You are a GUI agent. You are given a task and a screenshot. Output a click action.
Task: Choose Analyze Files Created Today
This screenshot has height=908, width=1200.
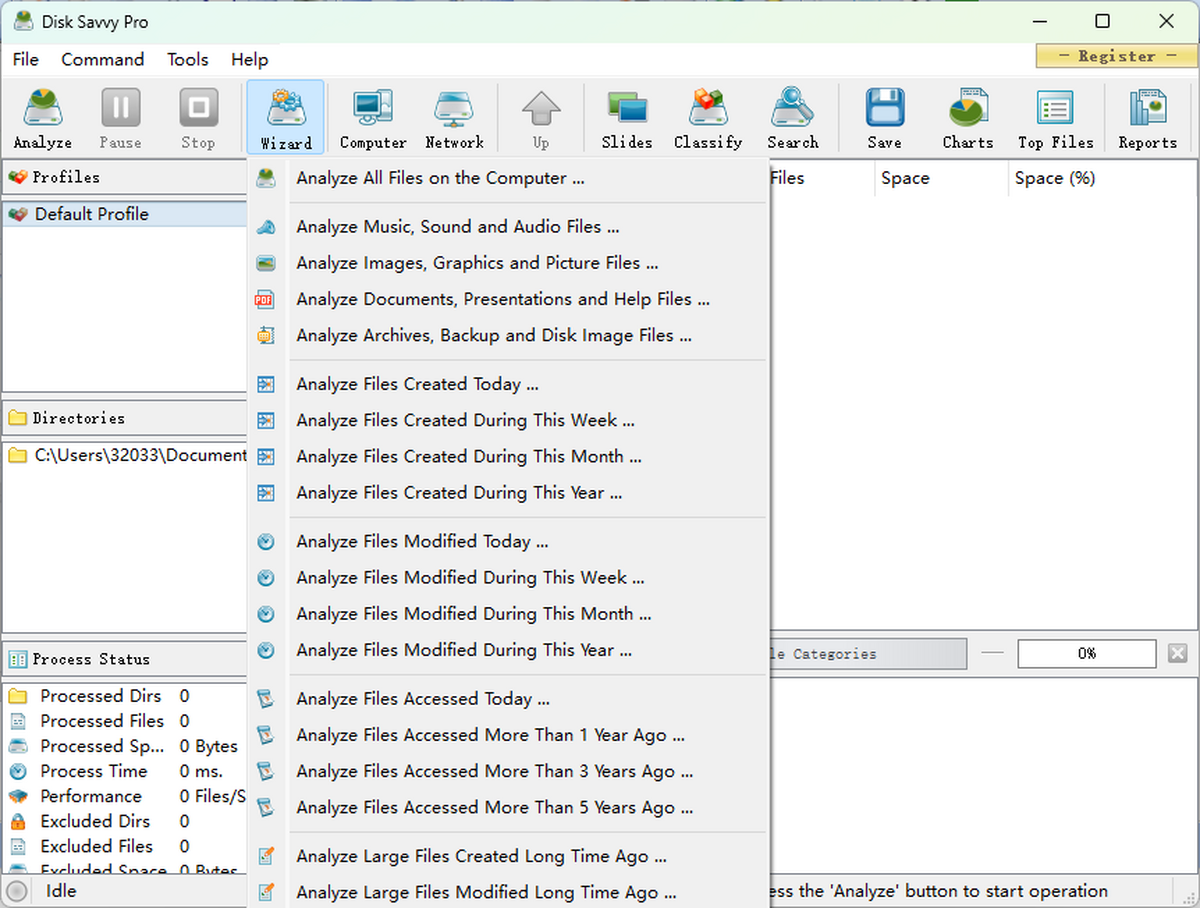pyautogui.click(x=417, y=384)
